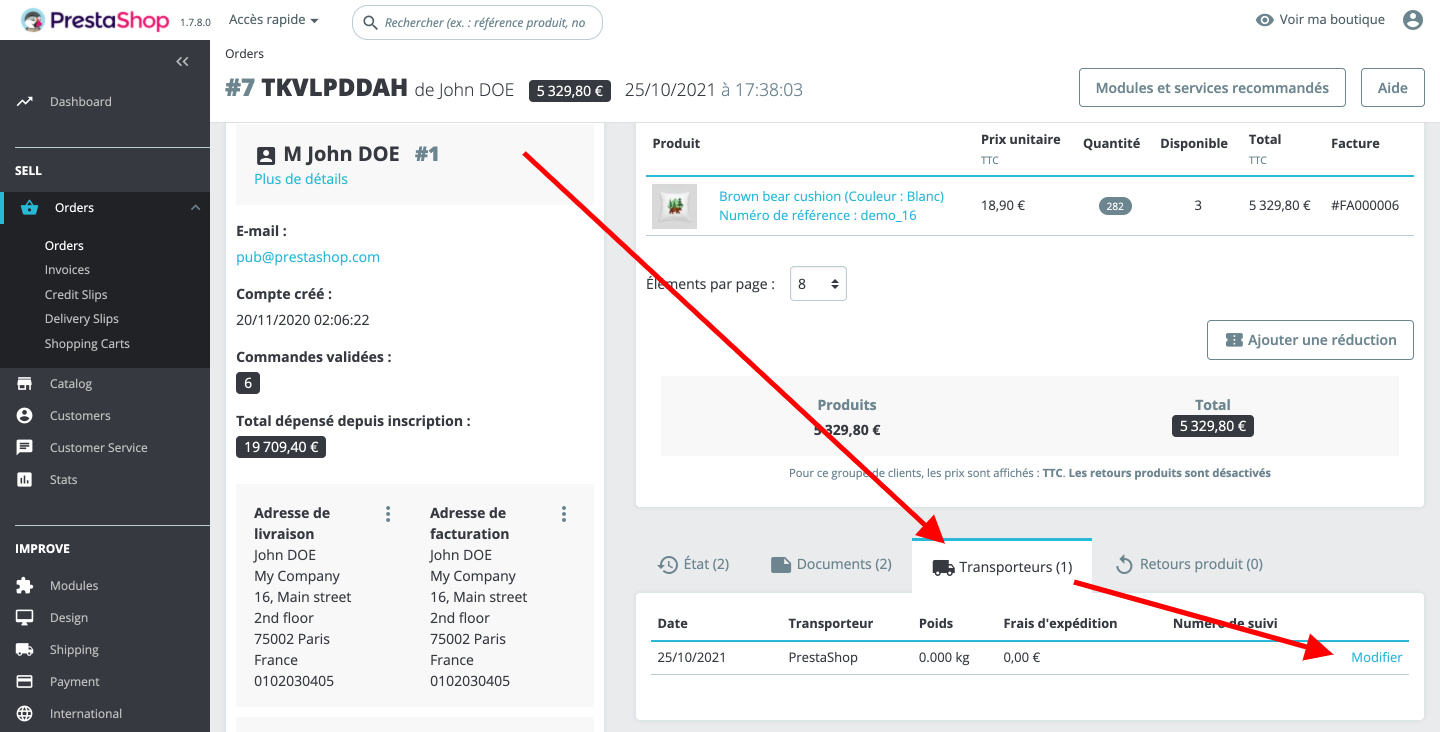
Task: Click Modifier link for PrestaShop carrier
Action: [x=1376, y=657]
